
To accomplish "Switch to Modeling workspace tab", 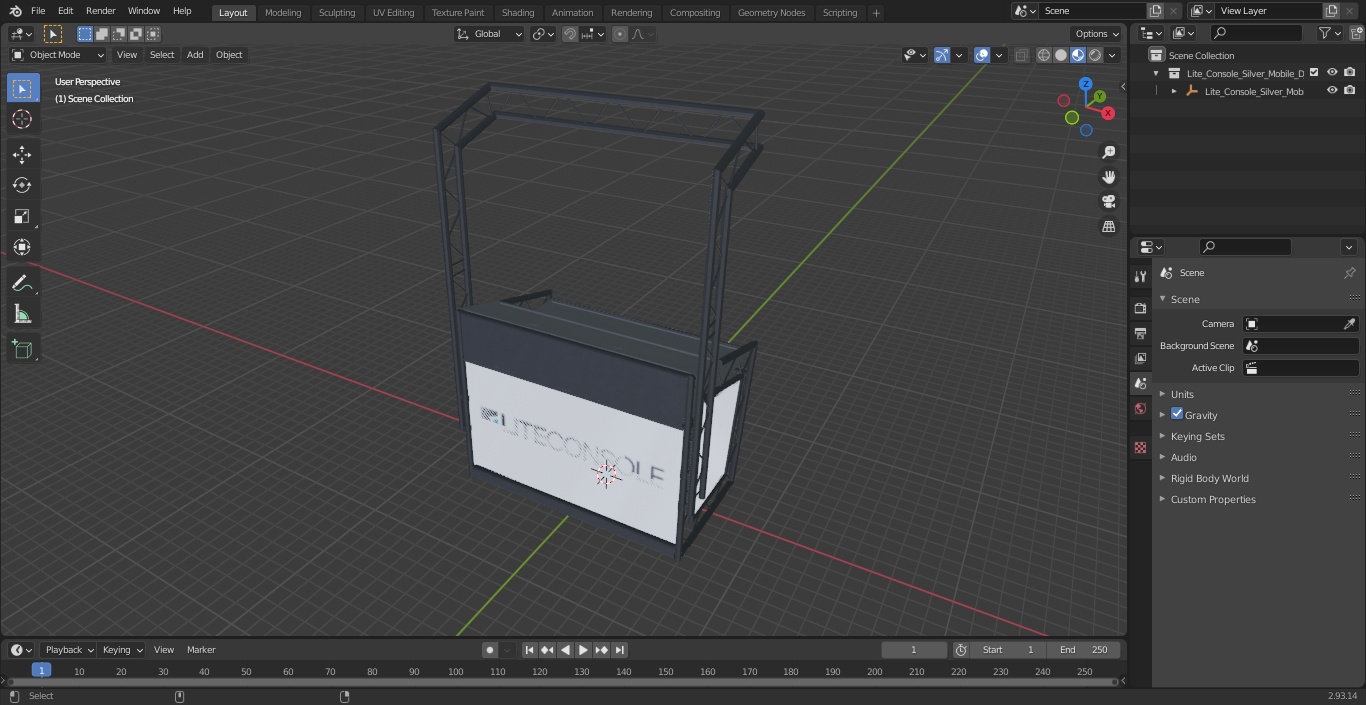I will [283, 13].
